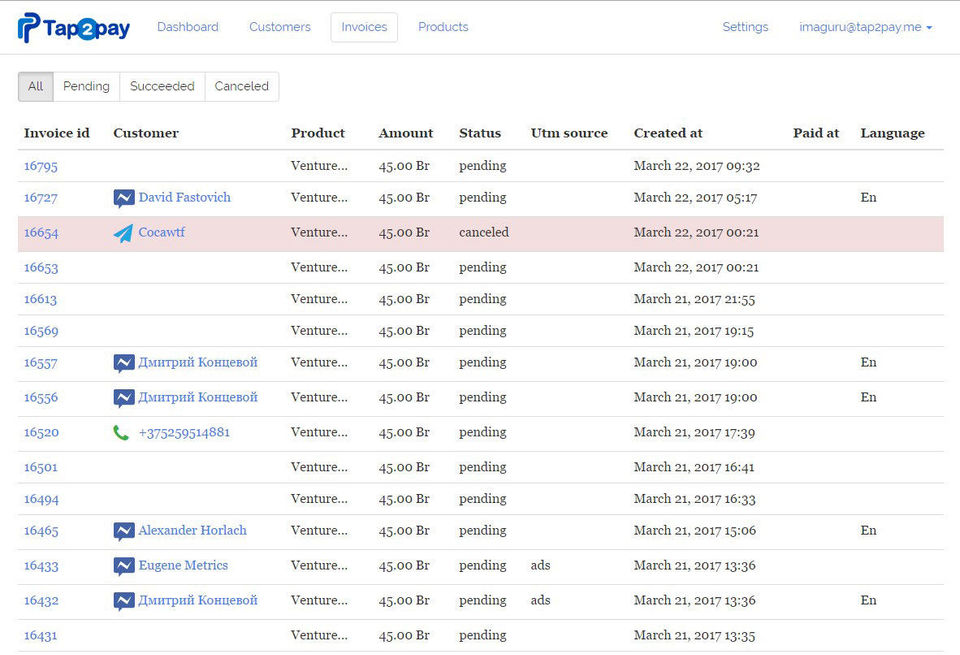Screen dimensions: 960x655
Task: Click the Tap2pay logo
Action: (74, 28)
